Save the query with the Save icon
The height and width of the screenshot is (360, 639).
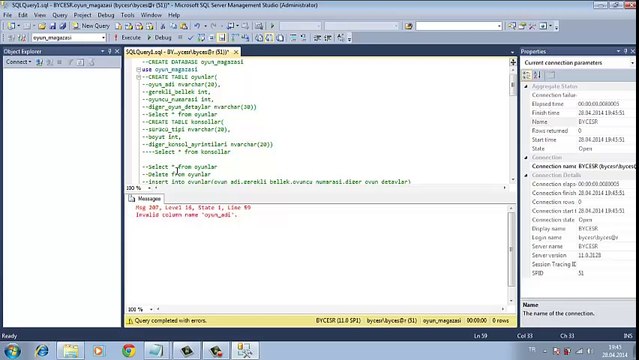tap(53, 26)
